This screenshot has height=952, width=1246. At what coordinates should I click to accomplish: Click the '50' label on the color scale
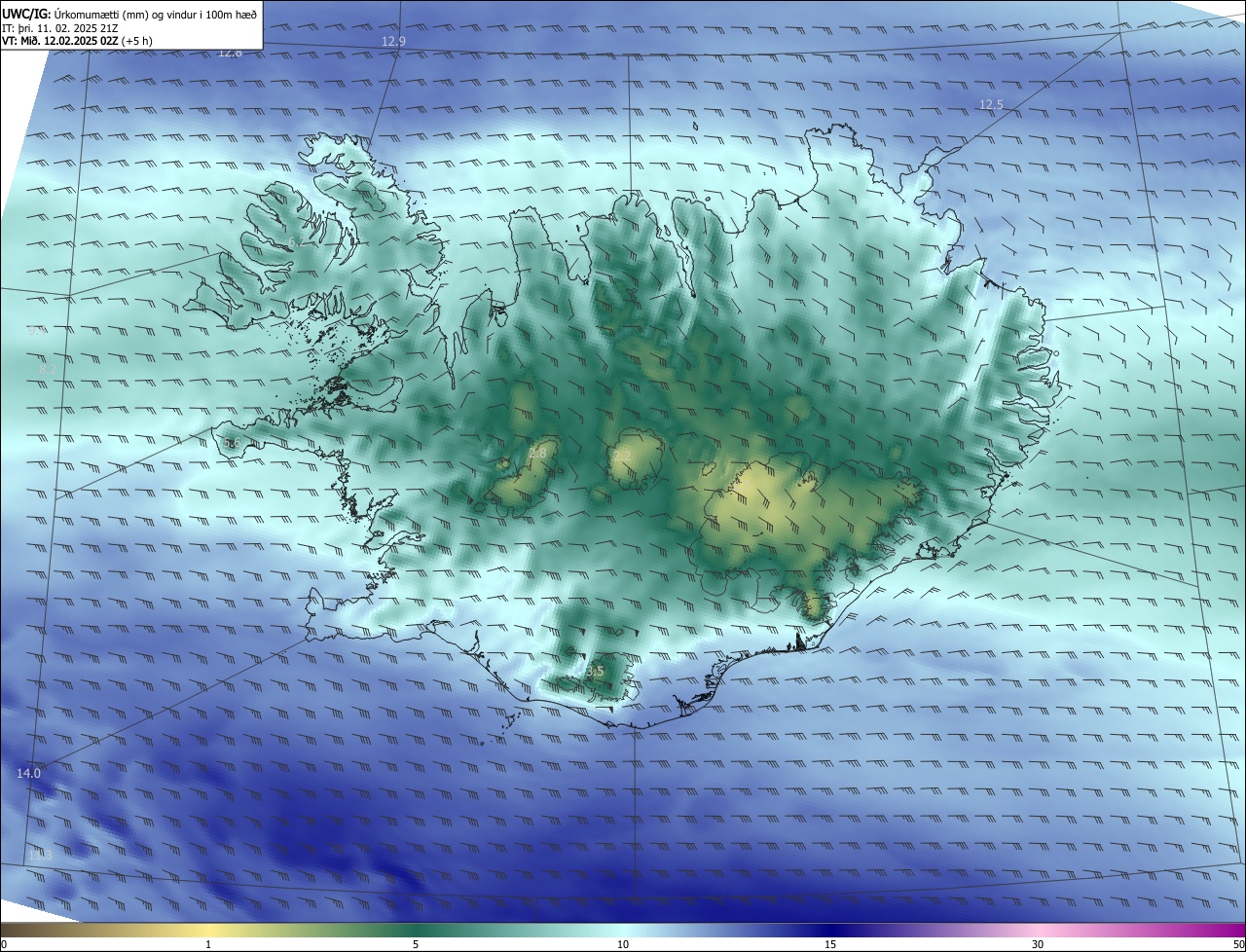click(x=1238, y=945)
